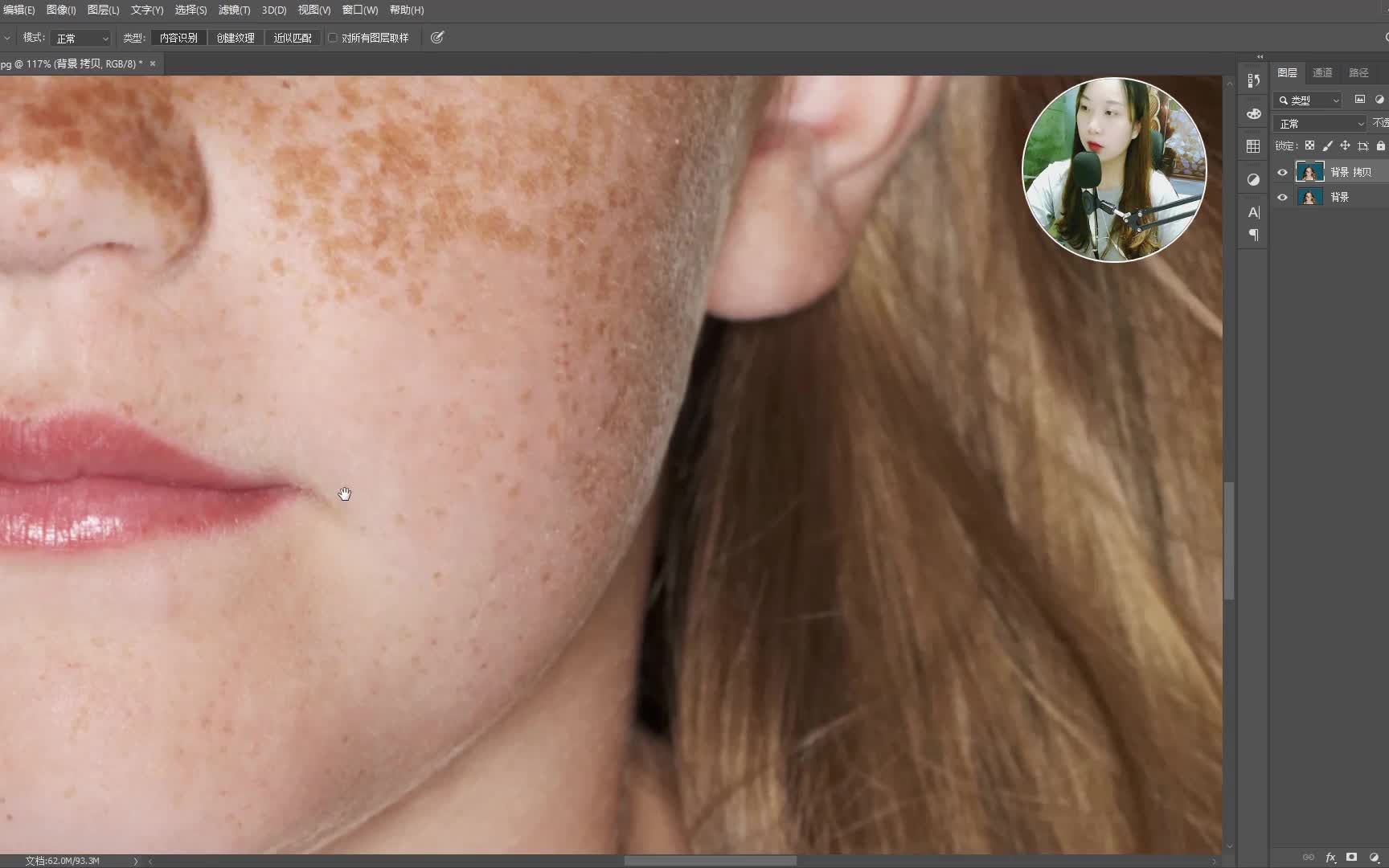Screen dimensions: 1389x868
Task: Open the layer filter 类型 dropdown
Action: [x=1309, y=100]
